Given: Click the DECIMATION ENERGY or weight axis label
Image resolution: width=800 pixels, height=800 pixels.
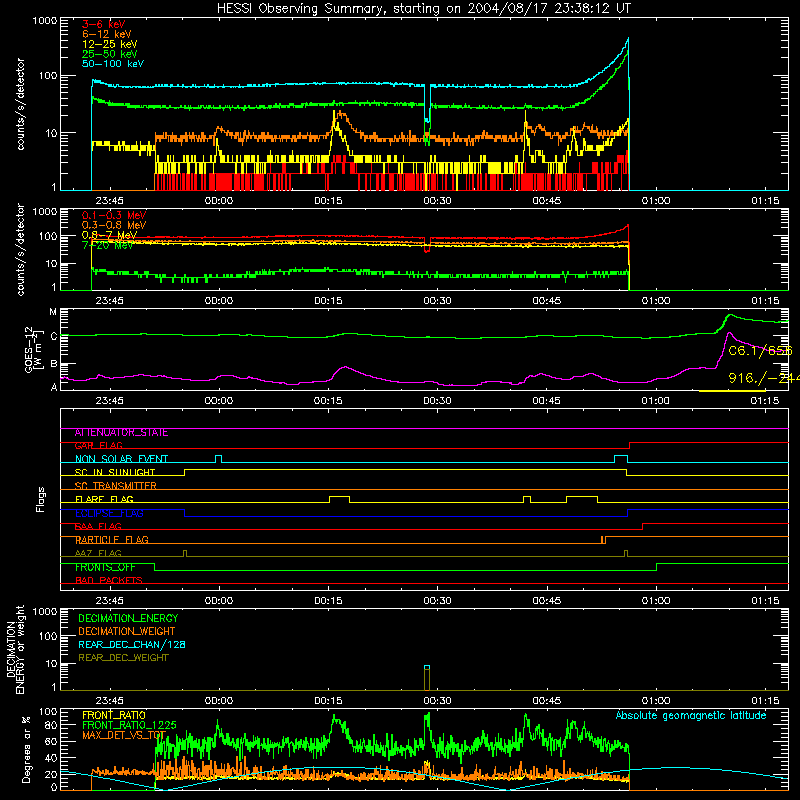Looking at the screenshot, I should (x=15, y=649).
